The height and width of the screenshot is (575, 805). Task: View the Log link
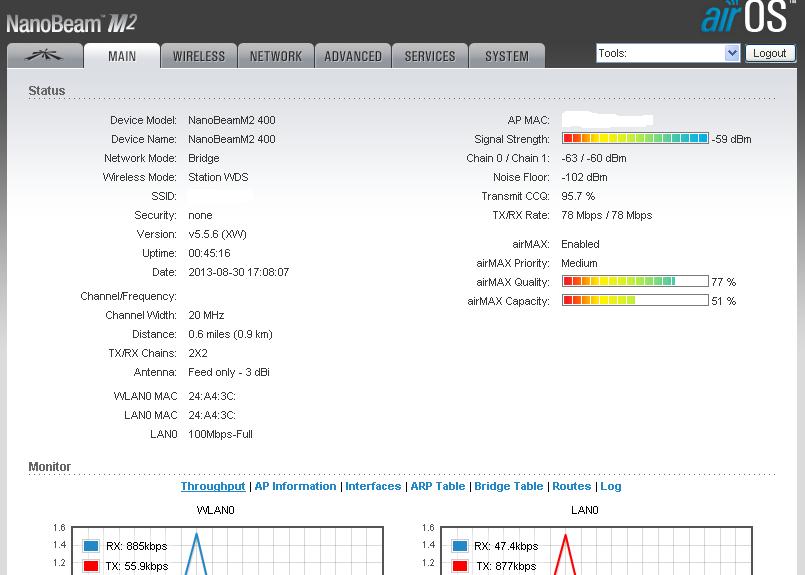tap(611, 486)
